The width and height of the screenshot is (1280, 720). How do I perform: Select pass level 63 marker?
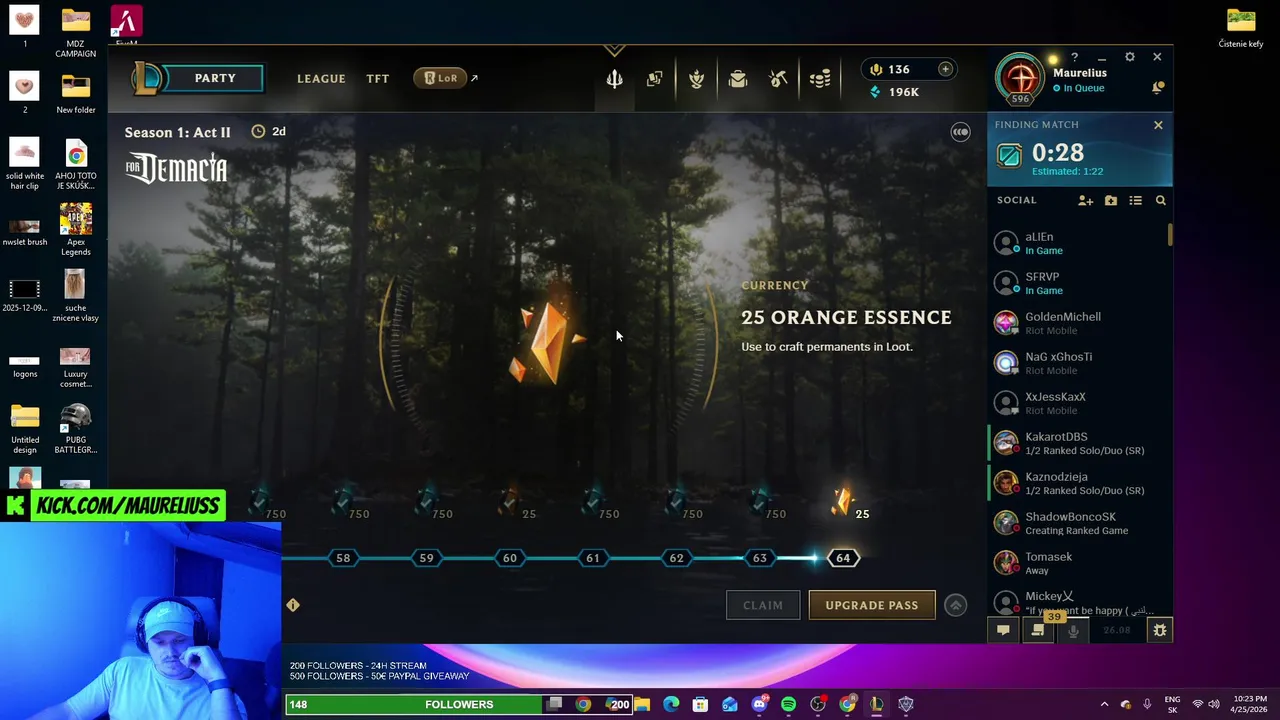tap(760, 558)
